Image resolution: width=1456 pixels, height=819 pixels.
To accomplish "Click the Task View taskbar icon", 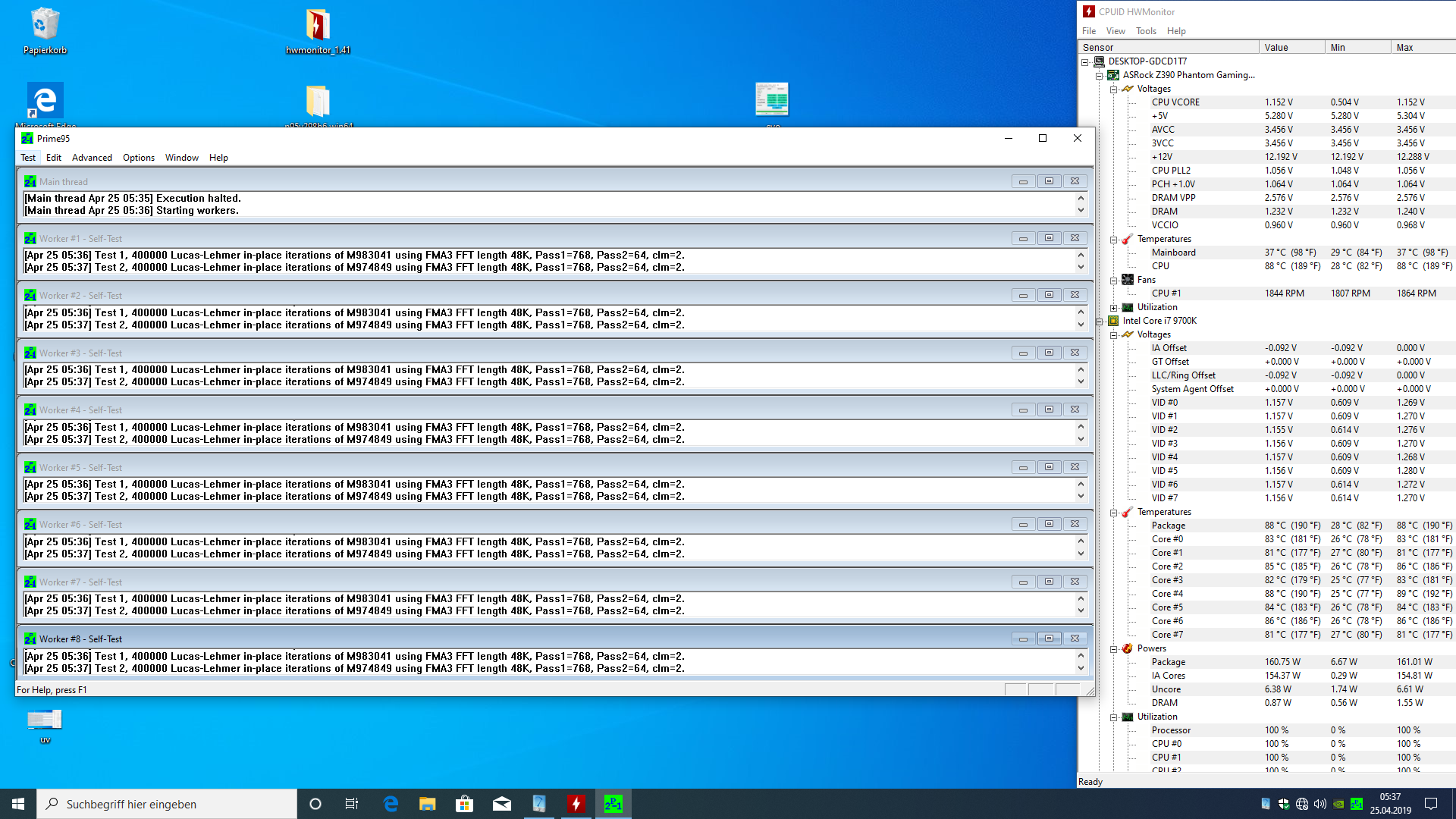I will pos(352,804).
